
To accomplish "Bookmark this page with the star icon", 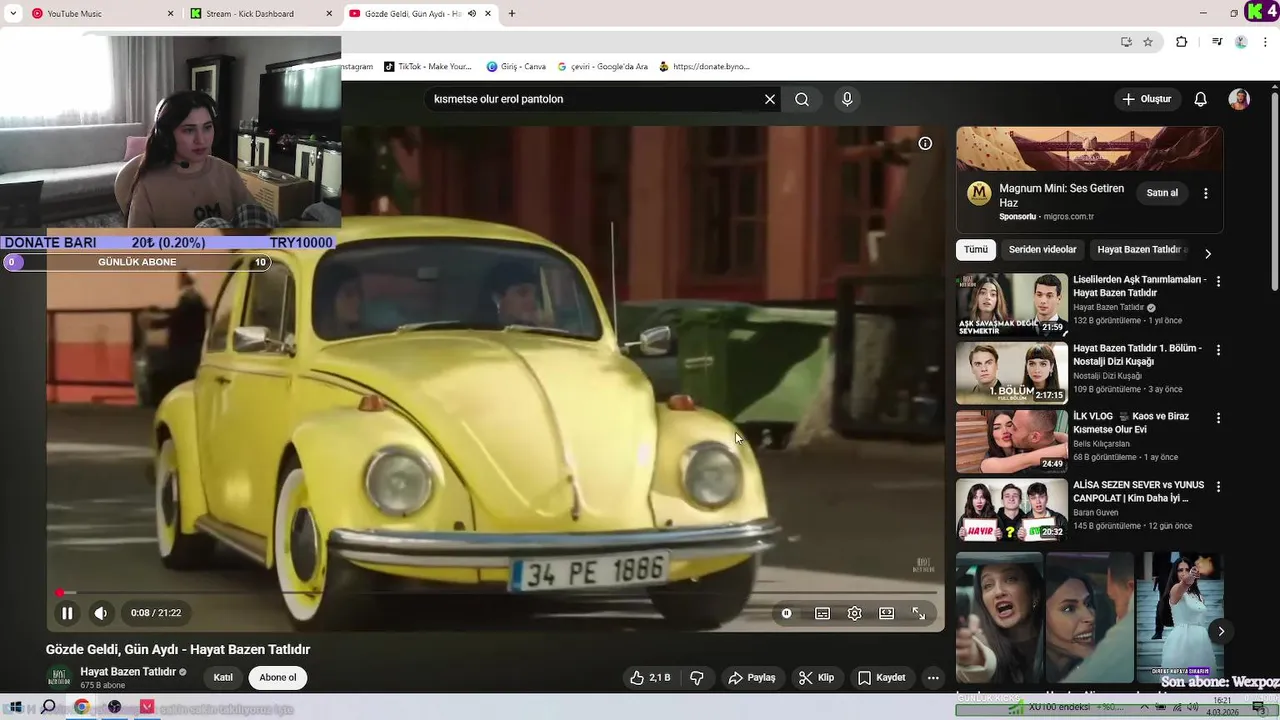I will click(x=1148, y=42).
